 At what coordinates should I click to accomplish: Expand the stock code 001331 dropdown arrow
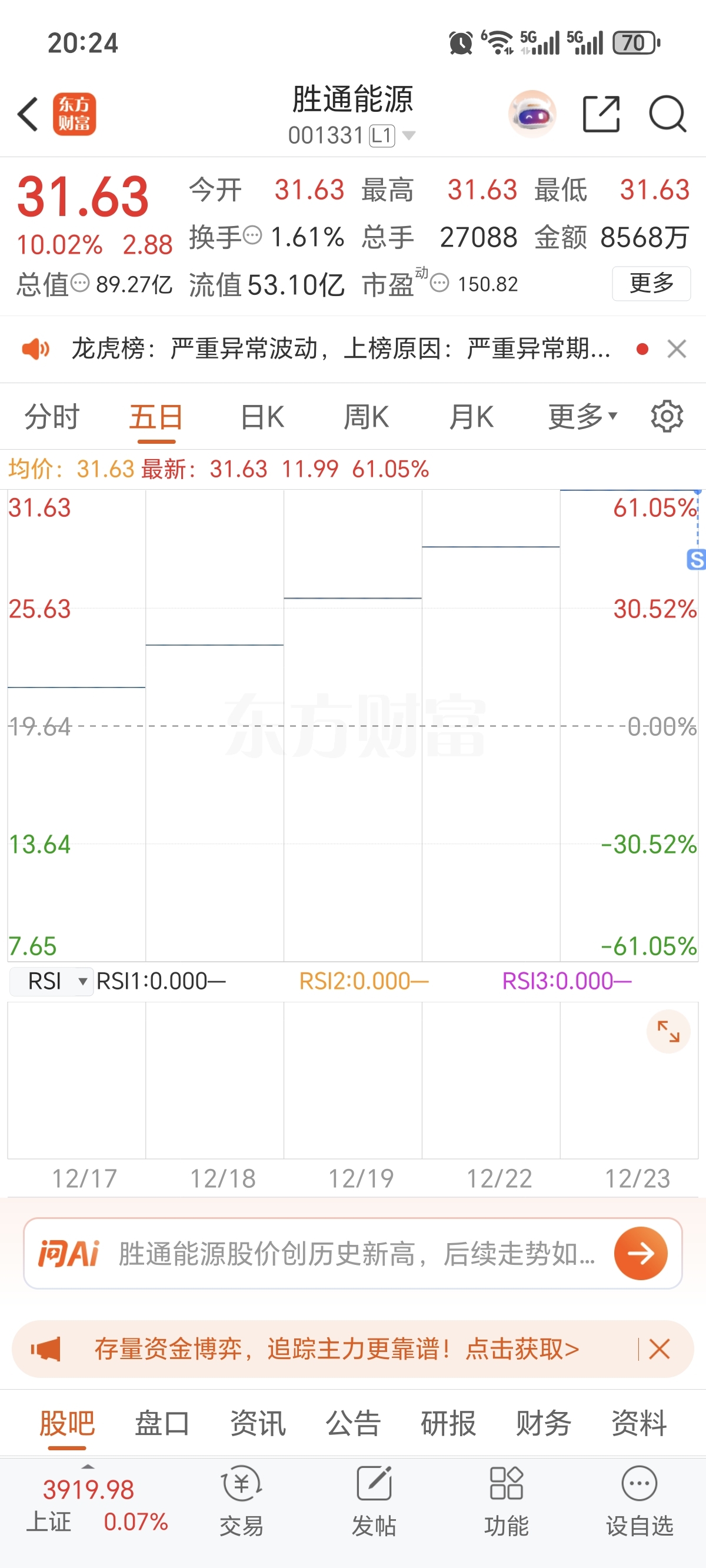click(409, 135)
